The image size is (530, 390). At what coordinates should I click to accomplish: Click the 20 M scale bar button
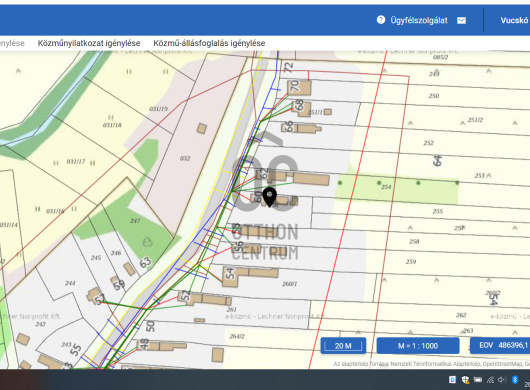pyautogui.click(x=343, y=346)
